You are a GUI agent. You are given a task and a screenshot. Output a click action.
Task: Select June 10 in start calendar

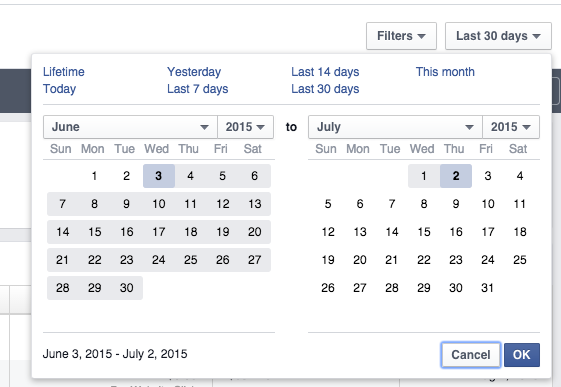click(158, 204)
